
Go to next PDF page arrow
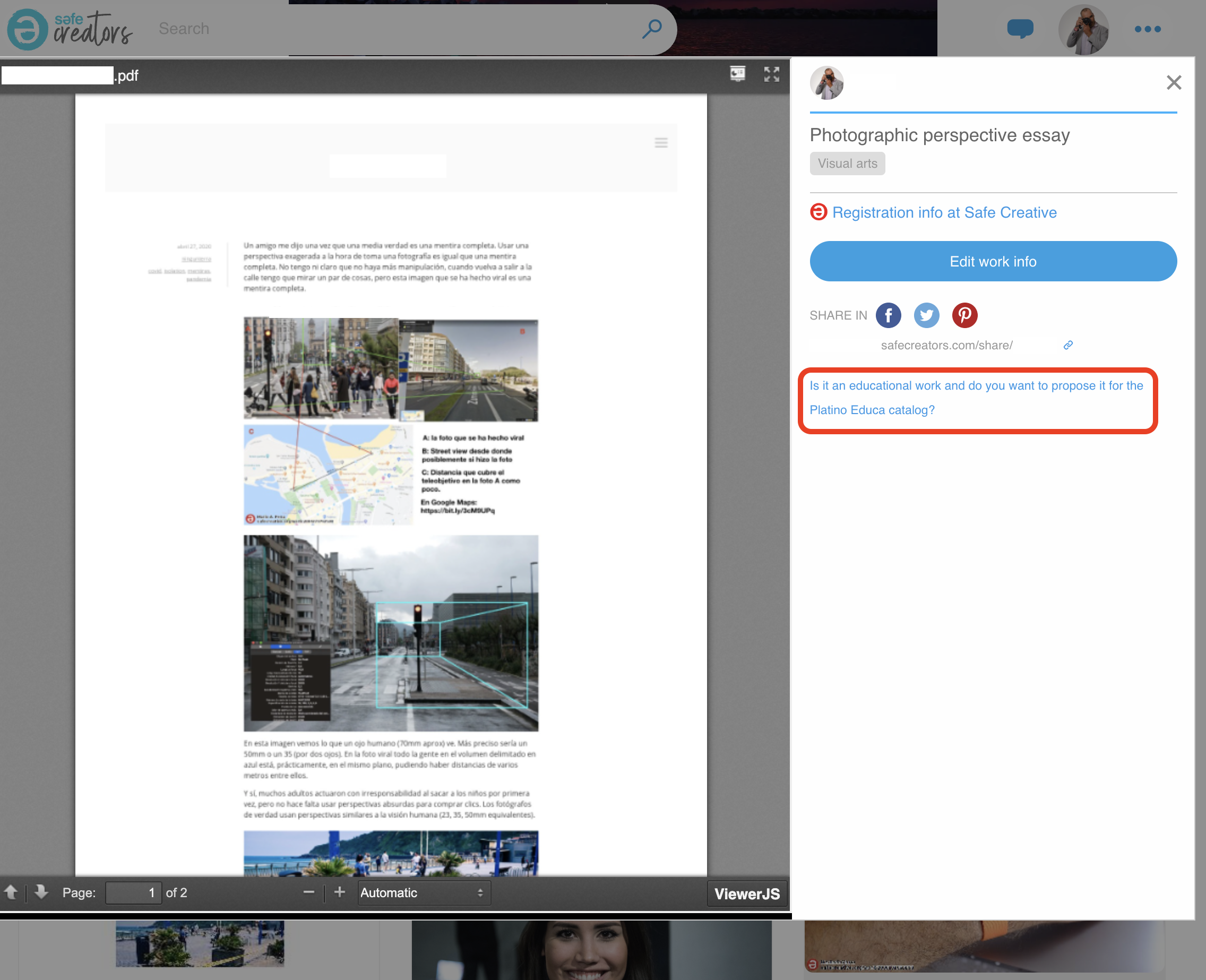[41, 892]
